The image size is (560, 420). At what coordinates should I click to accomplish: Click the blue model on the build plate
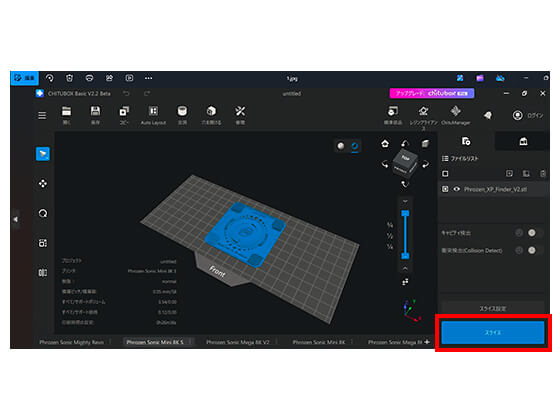pyautogui.click(x=245, y=234)
